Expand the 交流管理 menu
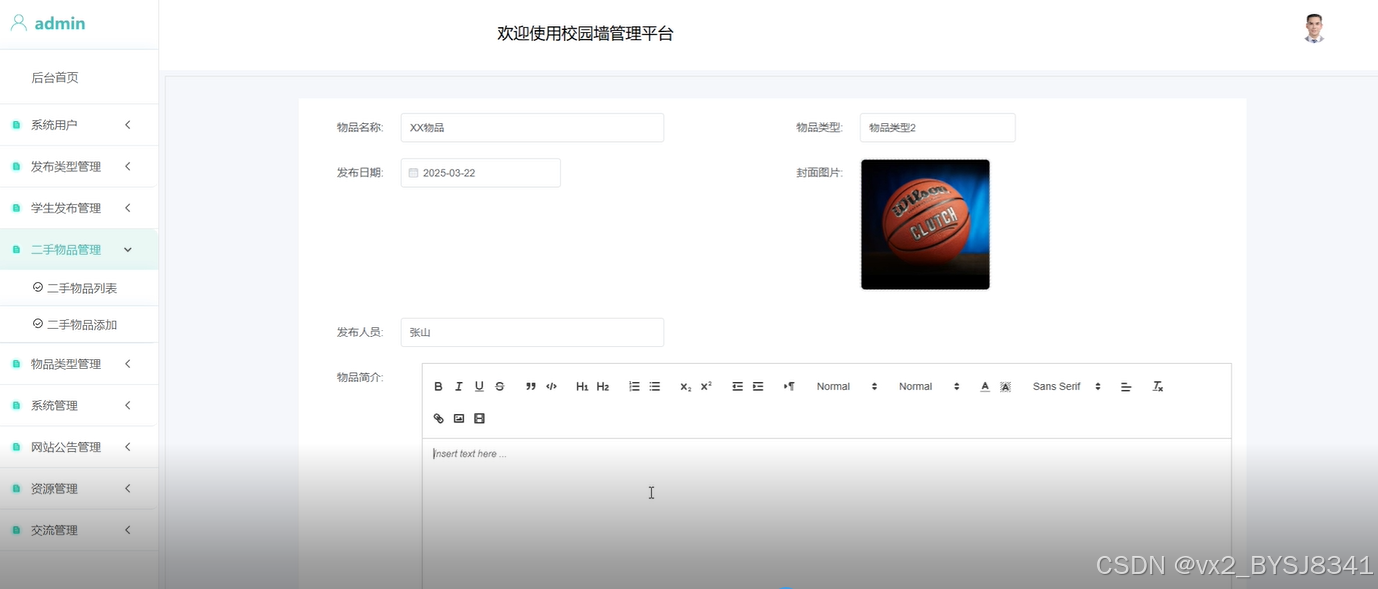Viewport: 1378px width, 589px height. coord(79,530)
